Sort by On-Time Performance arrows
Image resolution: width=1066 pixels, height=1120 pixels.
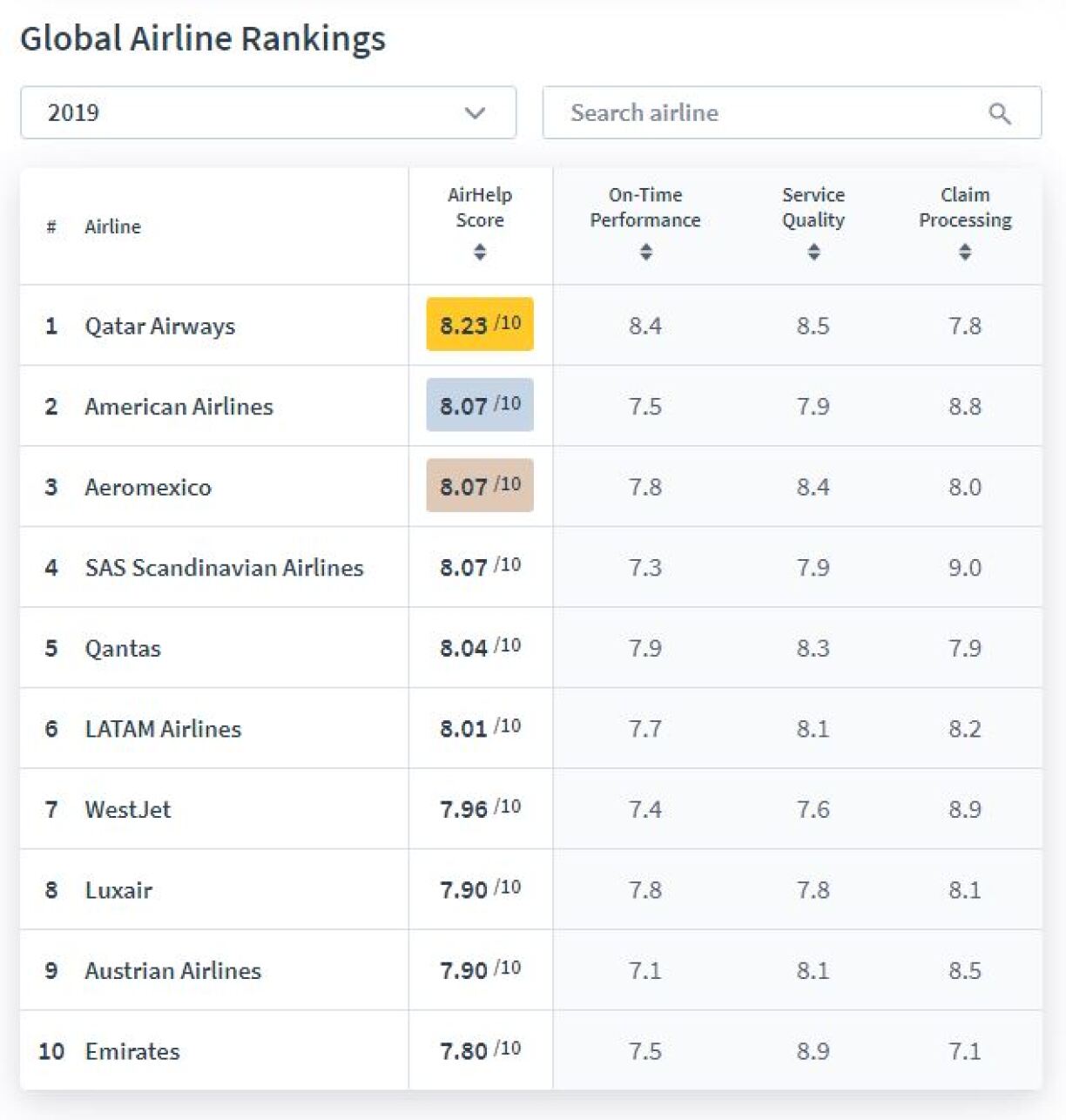pos(645,252)
